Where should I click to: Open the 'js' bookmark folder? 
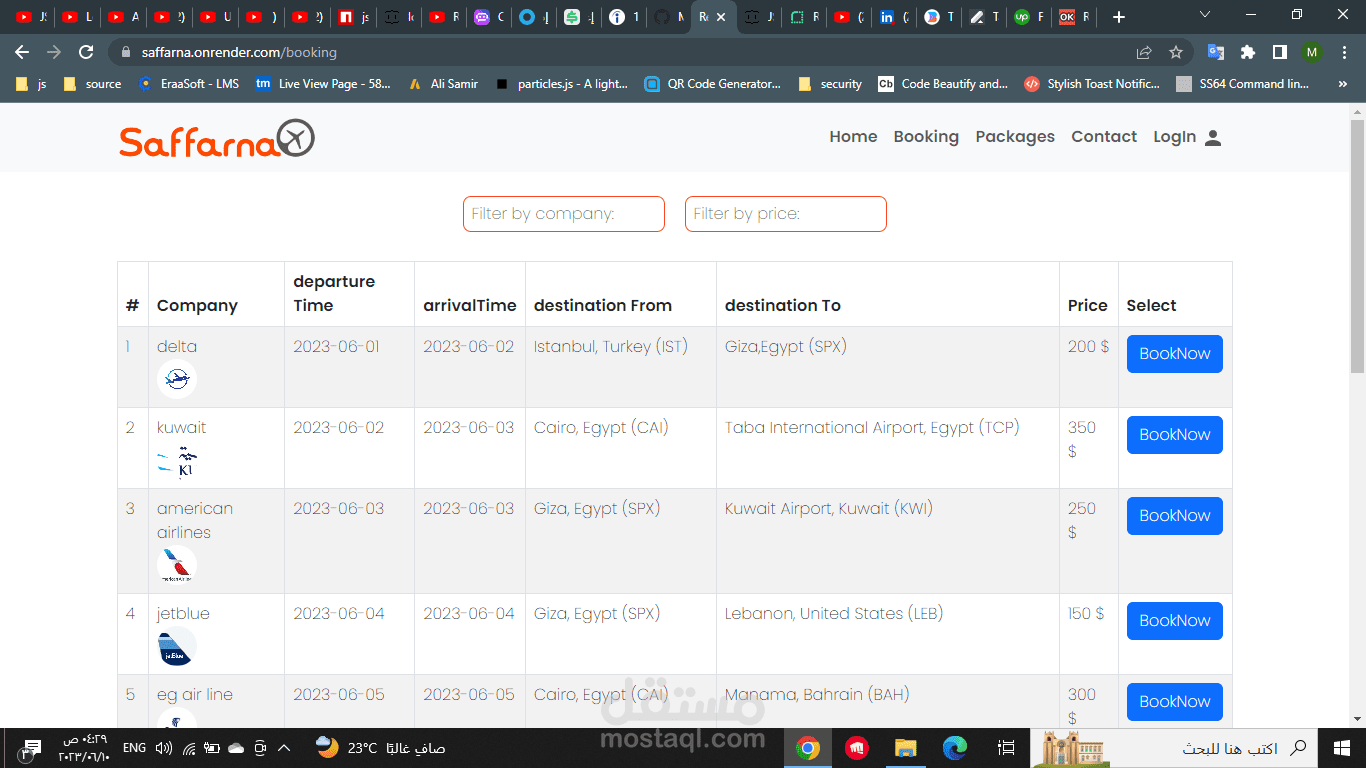tap(31, 84)
